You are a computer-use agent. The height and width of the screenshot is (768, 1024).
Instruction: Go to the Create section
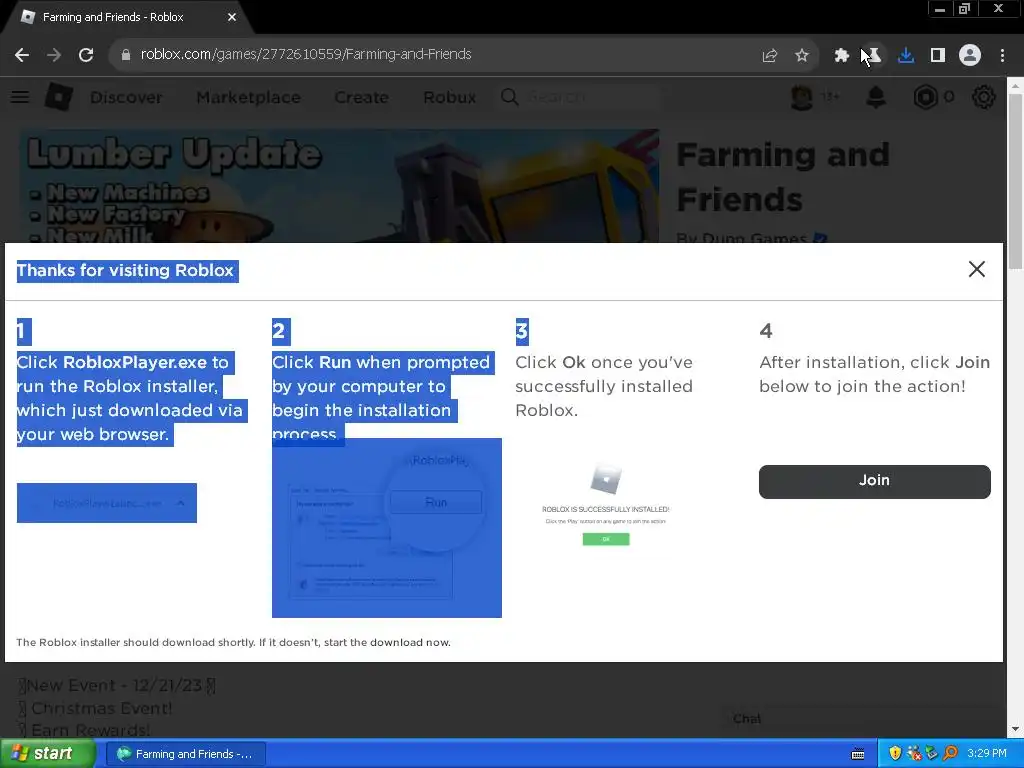(x=362, y=97)
